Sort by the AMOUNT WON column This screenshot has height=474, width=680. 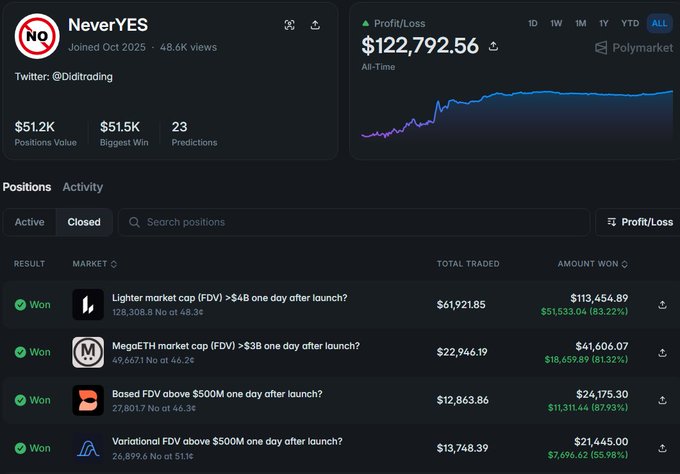tap(592, 264)
